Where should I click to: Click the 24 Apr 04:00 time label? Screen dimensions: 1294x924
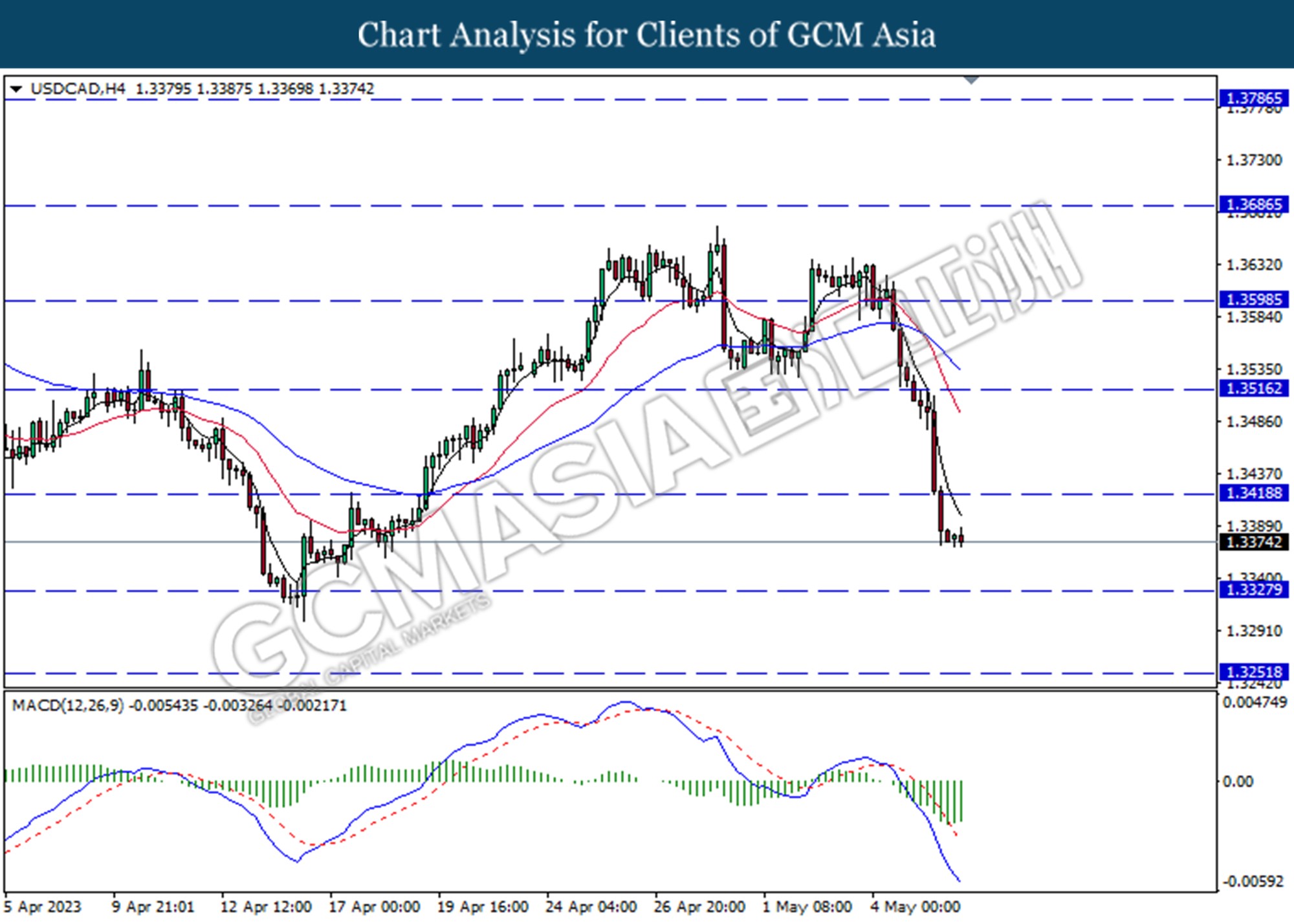tap(591, 907)
